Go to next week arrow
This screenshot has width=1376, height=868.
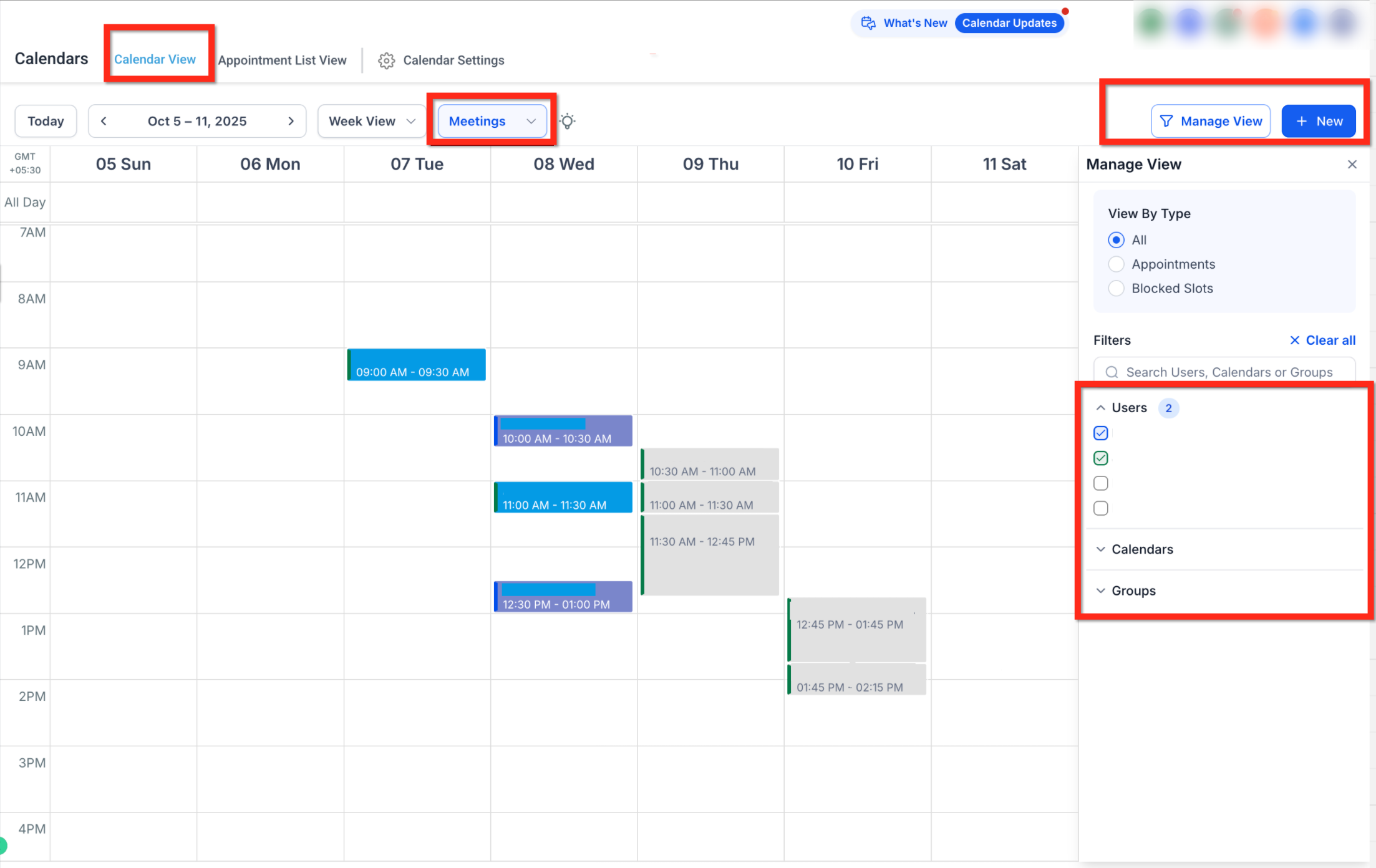click(291, 121)
